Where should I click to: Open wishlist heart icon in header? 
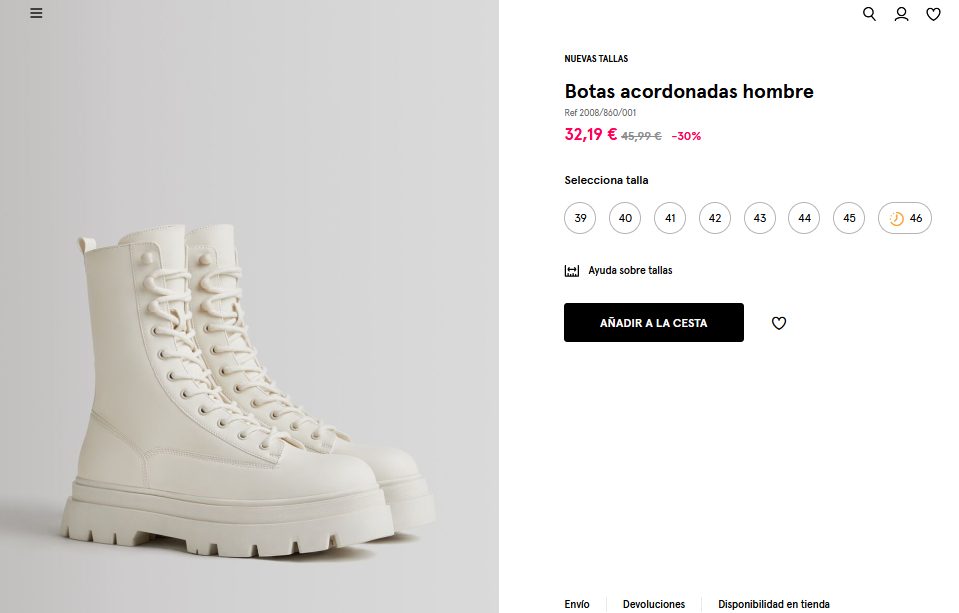click(933, 14)
